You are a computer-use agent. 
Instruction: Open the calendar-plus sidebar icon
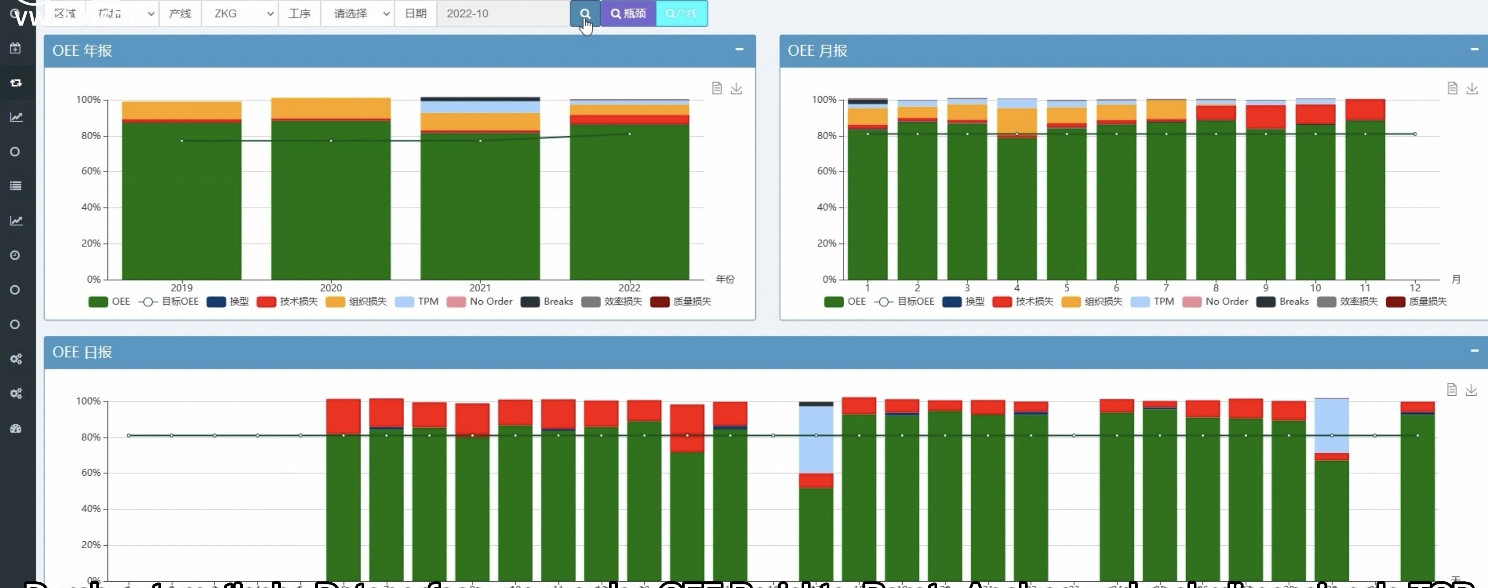[15, 48]
